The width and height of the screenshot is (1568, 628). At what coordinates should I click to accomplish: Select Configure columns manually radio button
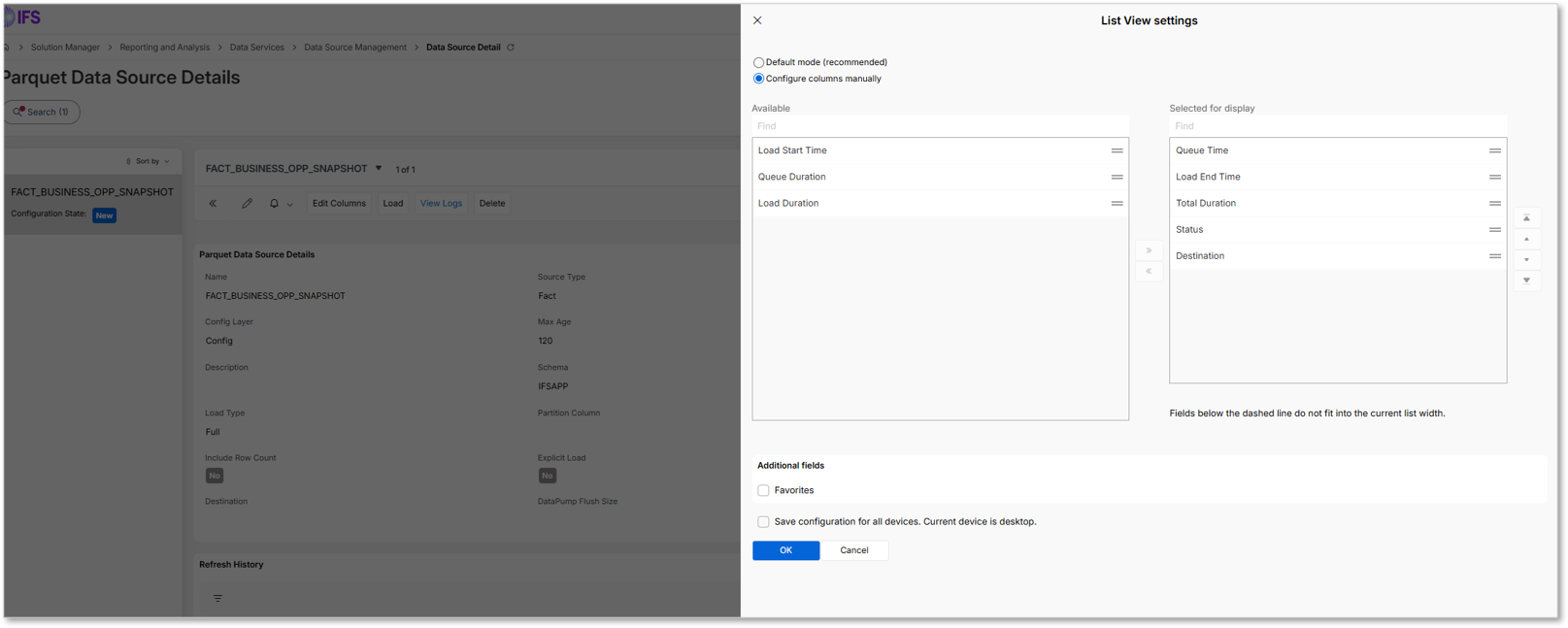click(x=758, y=79)
